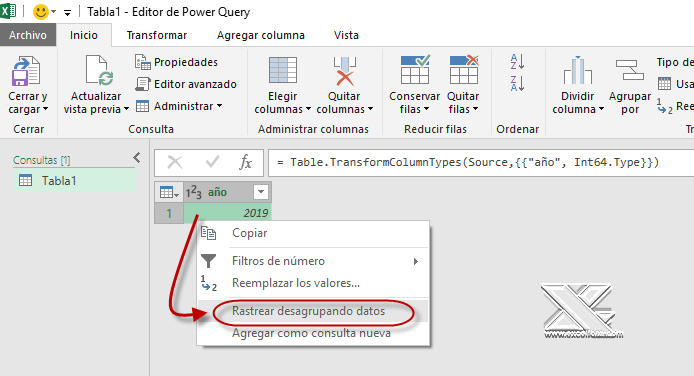Open the Cerrar y cargar dropdown arrow

click(x=46, y=109)
